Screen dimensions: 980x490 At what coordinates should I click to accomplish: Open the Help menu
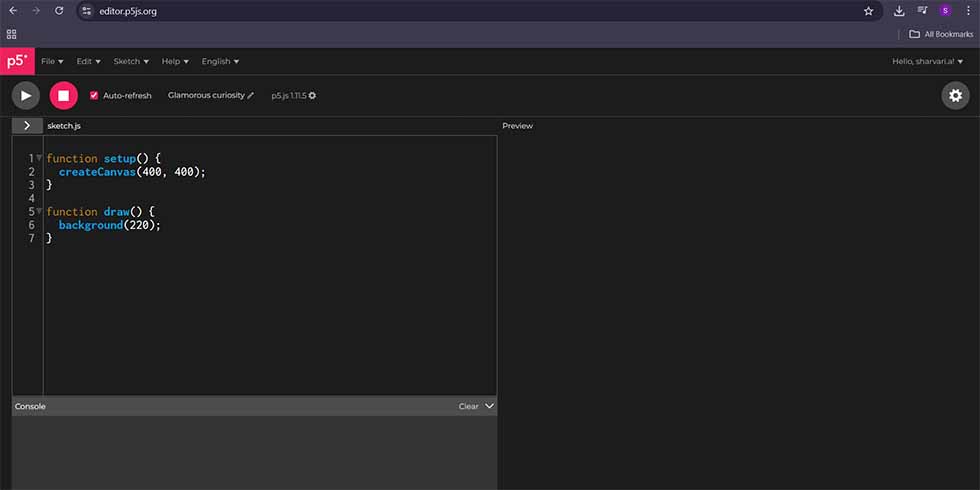(x=175, y=61)
